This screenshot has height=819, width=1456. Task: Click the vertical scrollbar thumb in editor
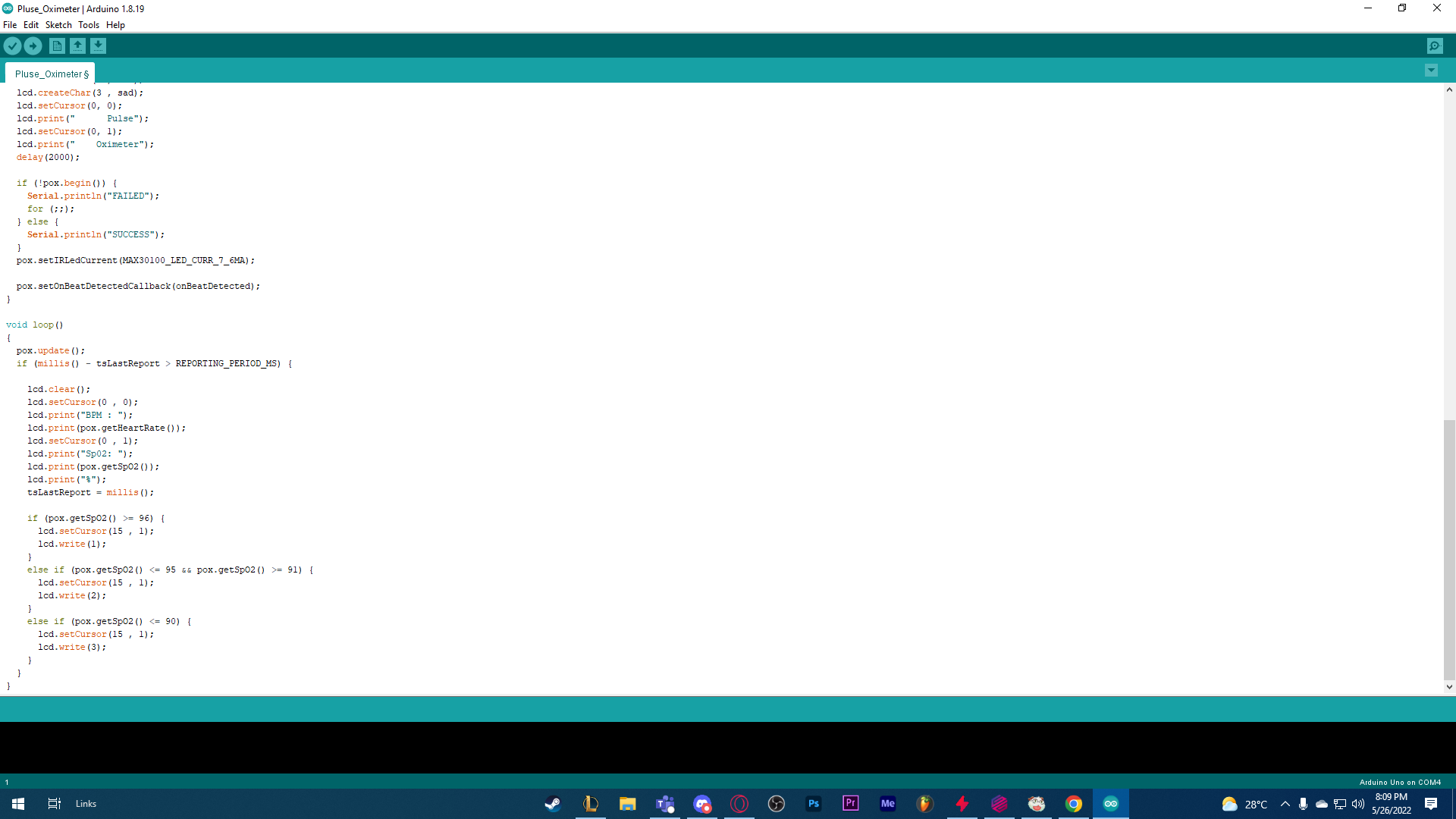click(x=1449, y=550)
